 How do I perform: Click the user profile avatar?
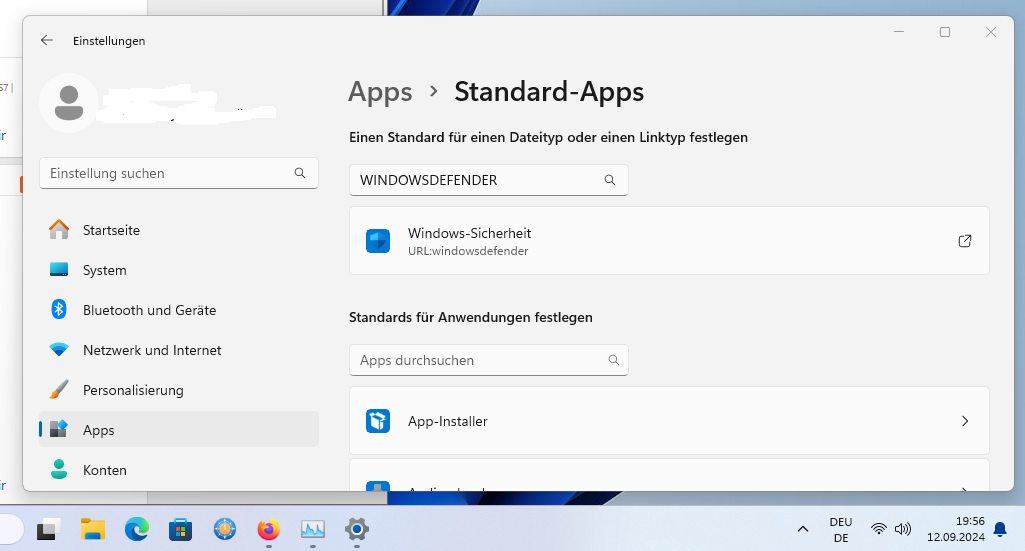(69, 103)
